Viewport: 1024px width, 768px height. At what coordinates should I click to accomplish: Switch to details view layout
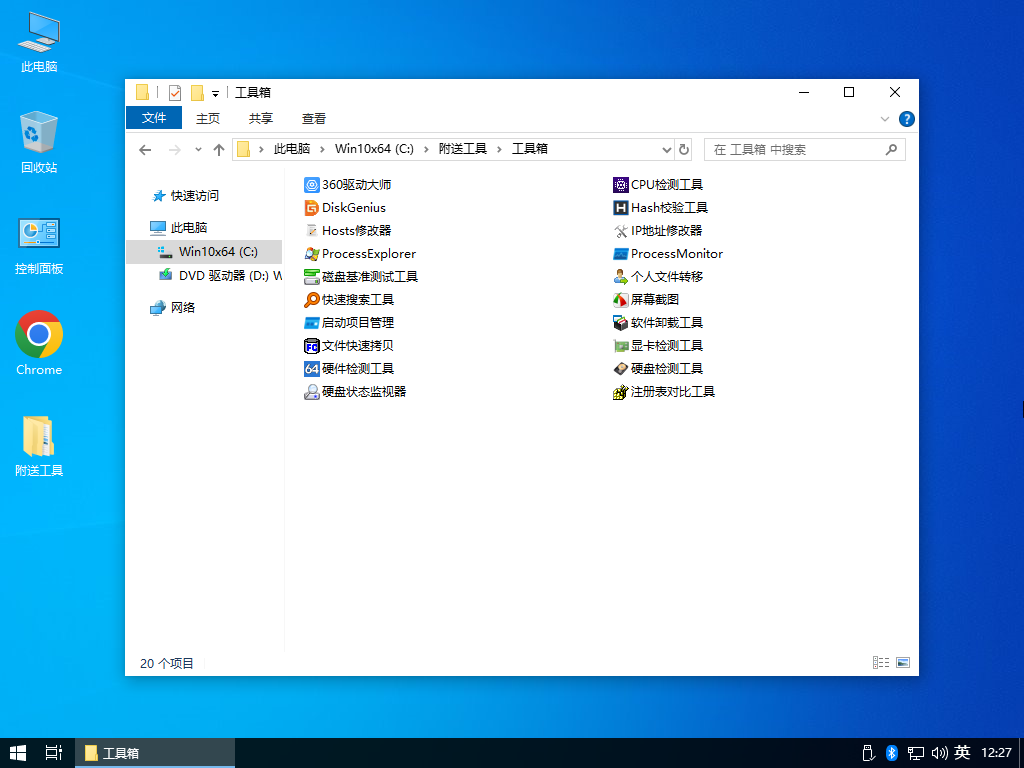881,663
